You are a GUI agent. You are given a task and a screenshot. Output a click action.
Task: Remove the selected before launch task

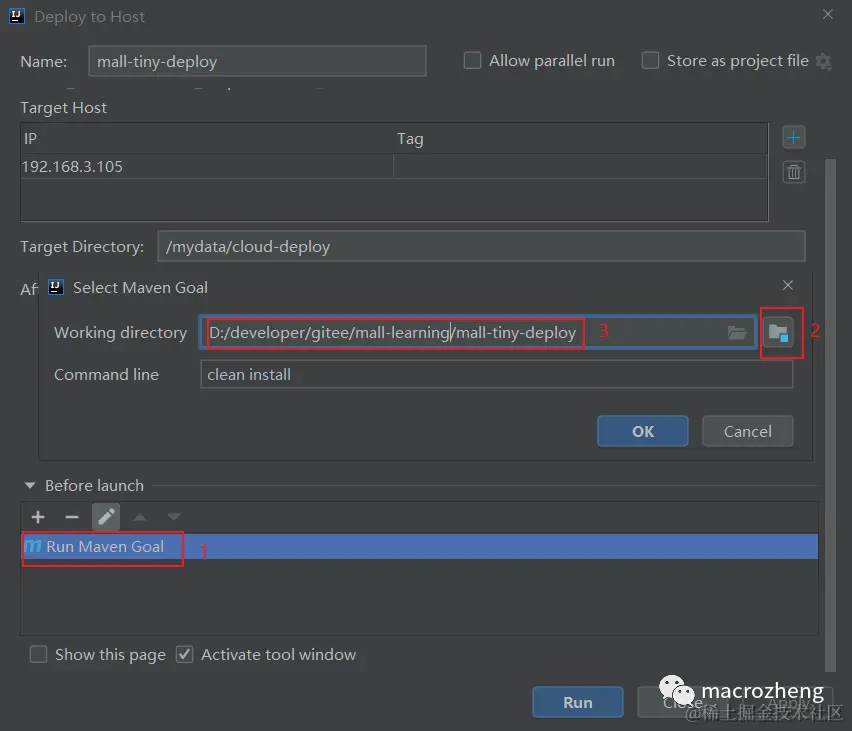72,517
